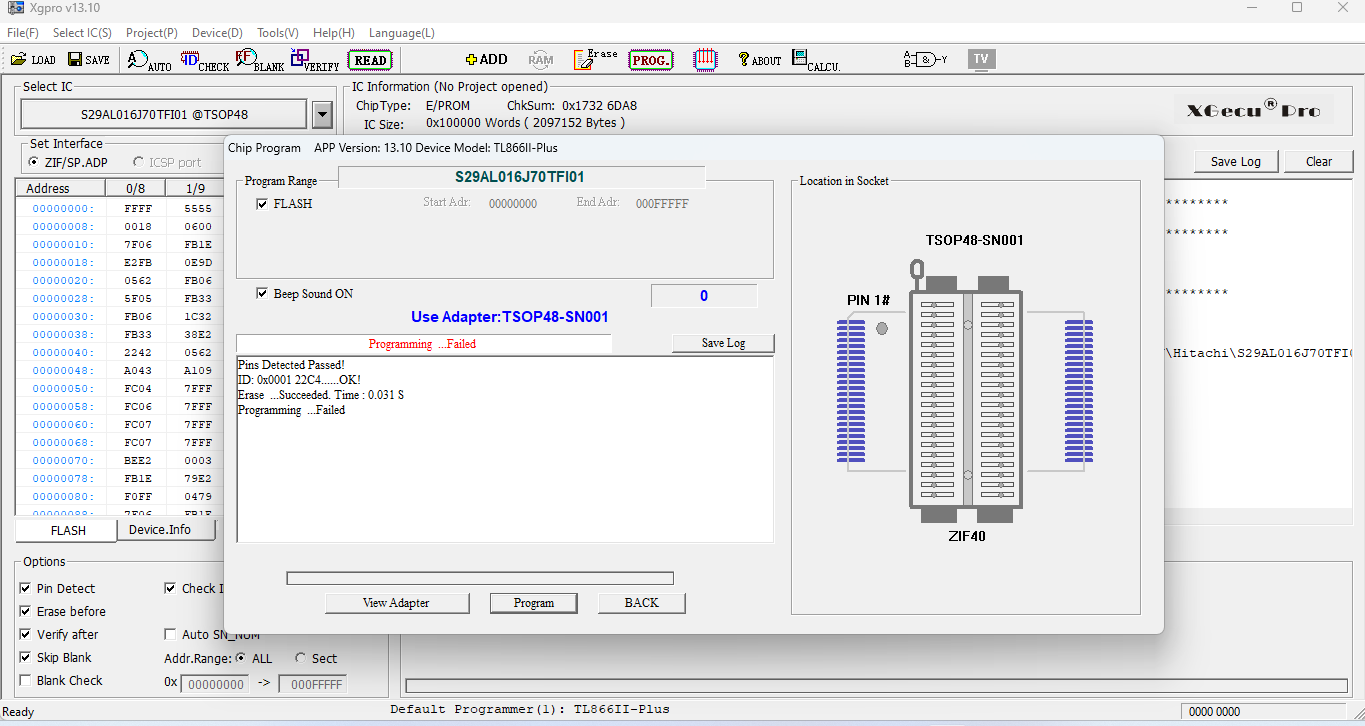Click the ID CHECK toolbar icon
1365x726 pixels.
[205, 61]
